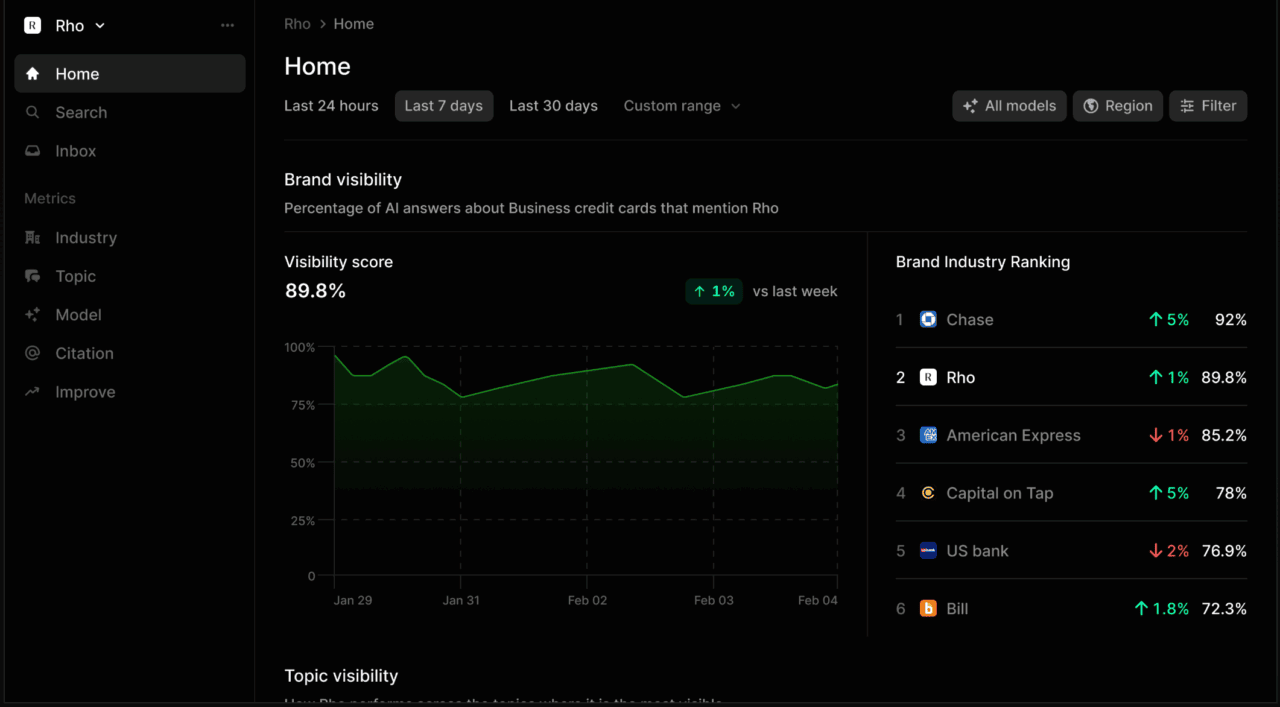This screenshot has height=707, width=1280.
Task: Select the Last 7 days range
Action: [443, 106]
